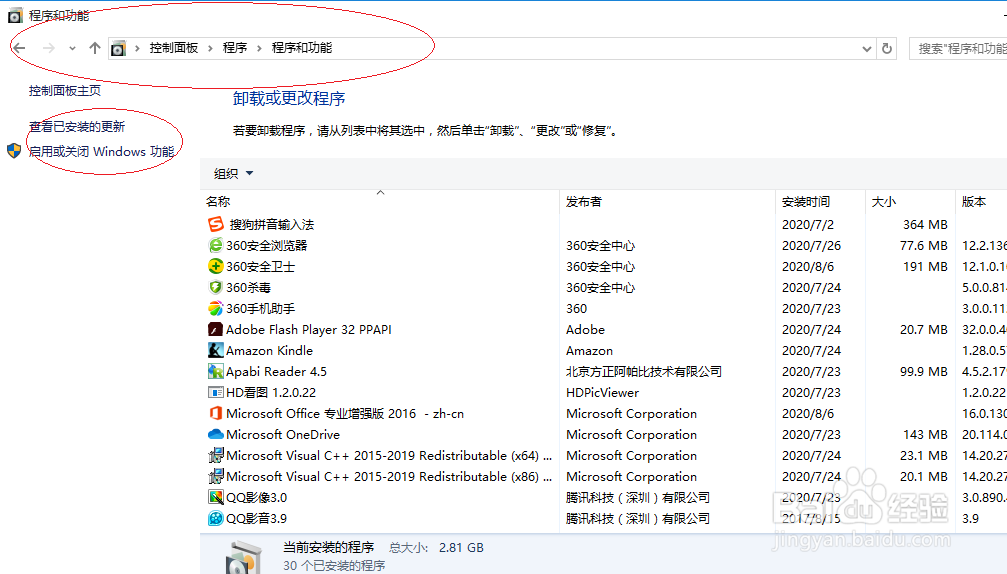Click the shield icon beside Windows 功能

[14, 152]
